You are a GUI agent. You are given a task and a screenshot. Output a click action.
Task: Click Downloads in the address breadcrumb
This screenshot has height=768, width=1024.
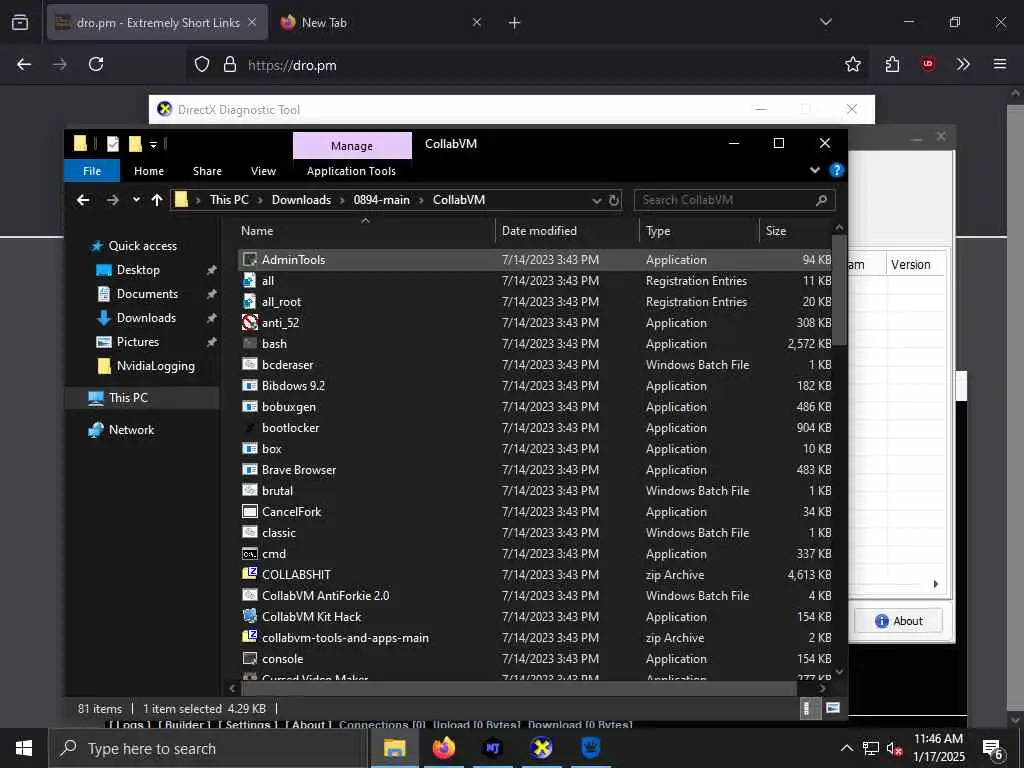[301, 200]
